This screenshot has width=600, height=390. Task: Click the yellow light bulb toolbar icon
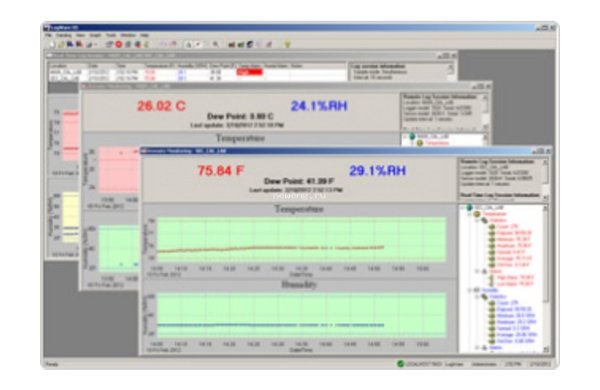click(287, 45)
